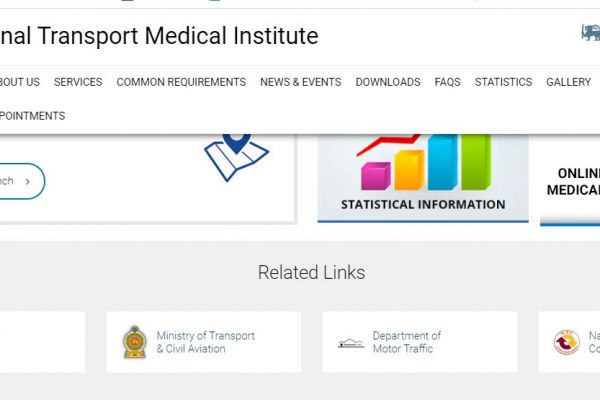This screenshot has width=600, height=400.
Task: Click the National Transport Medical Institute title
Action: point(159,36)
